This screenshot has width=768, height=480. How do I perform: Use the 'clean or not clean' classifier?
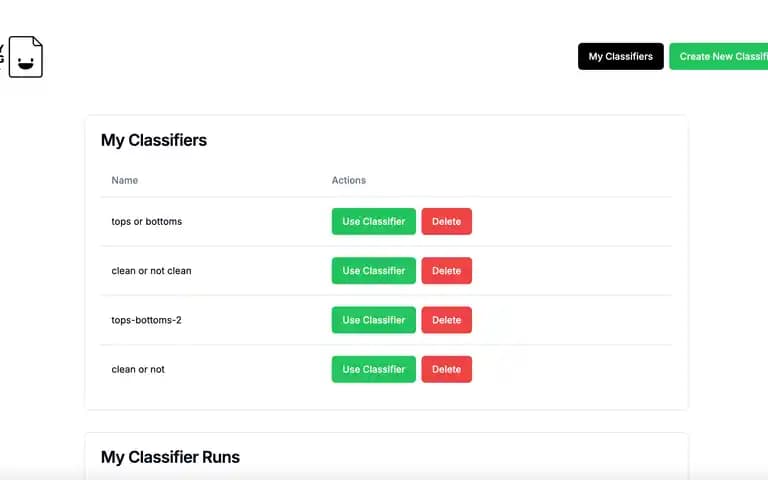point(374,271)
